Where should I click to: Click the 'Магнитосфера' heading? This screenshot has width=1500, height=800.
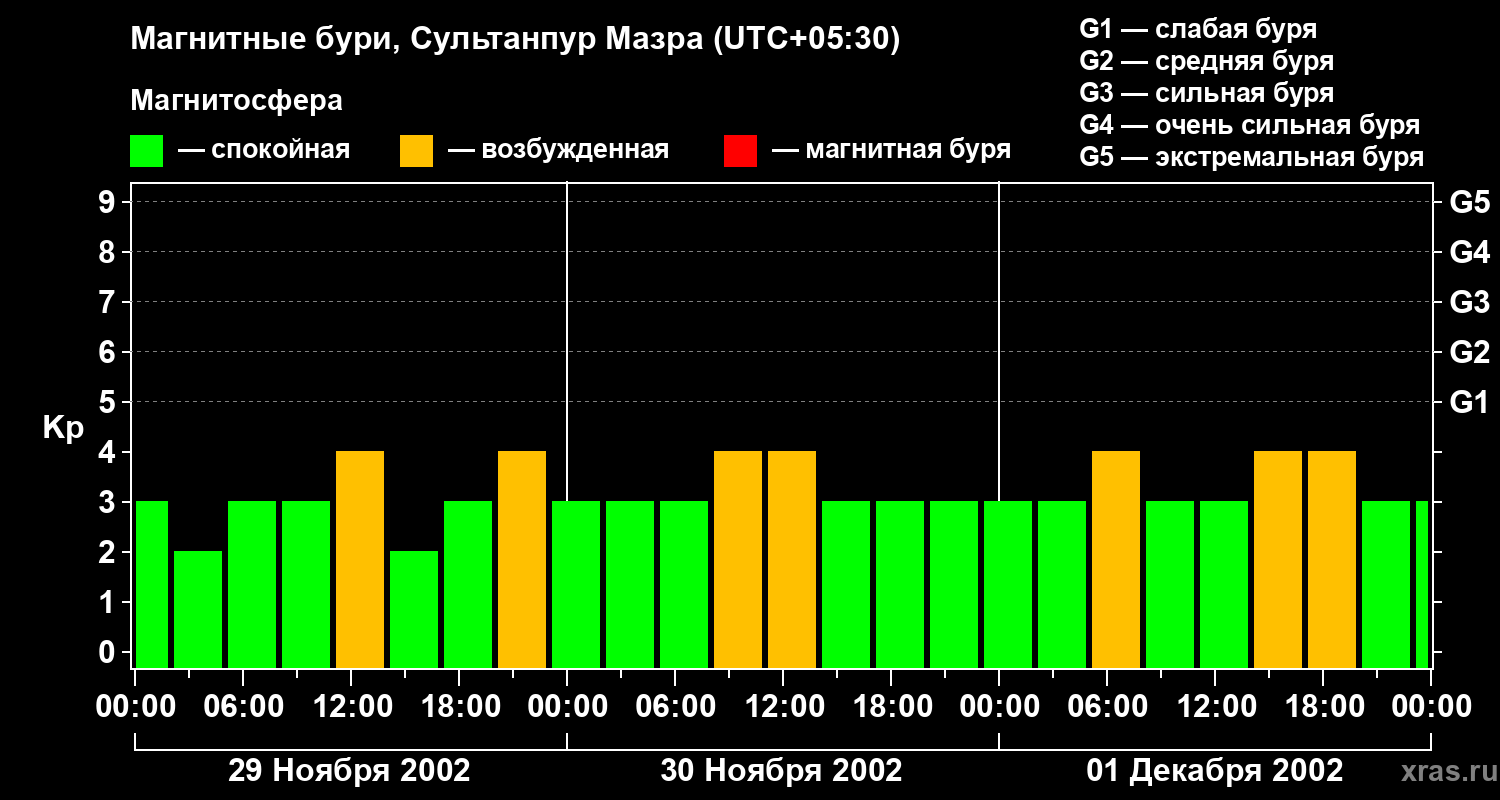click(237, 101)
